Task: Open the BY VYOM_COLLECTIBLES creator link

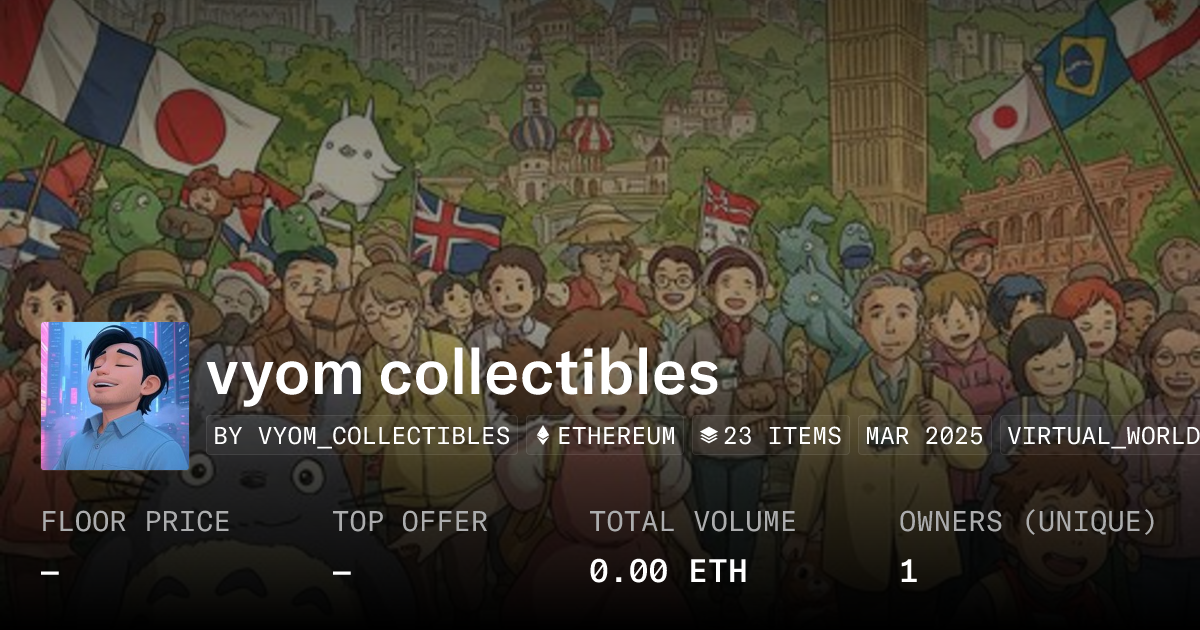Action: (x=362, y=436)
